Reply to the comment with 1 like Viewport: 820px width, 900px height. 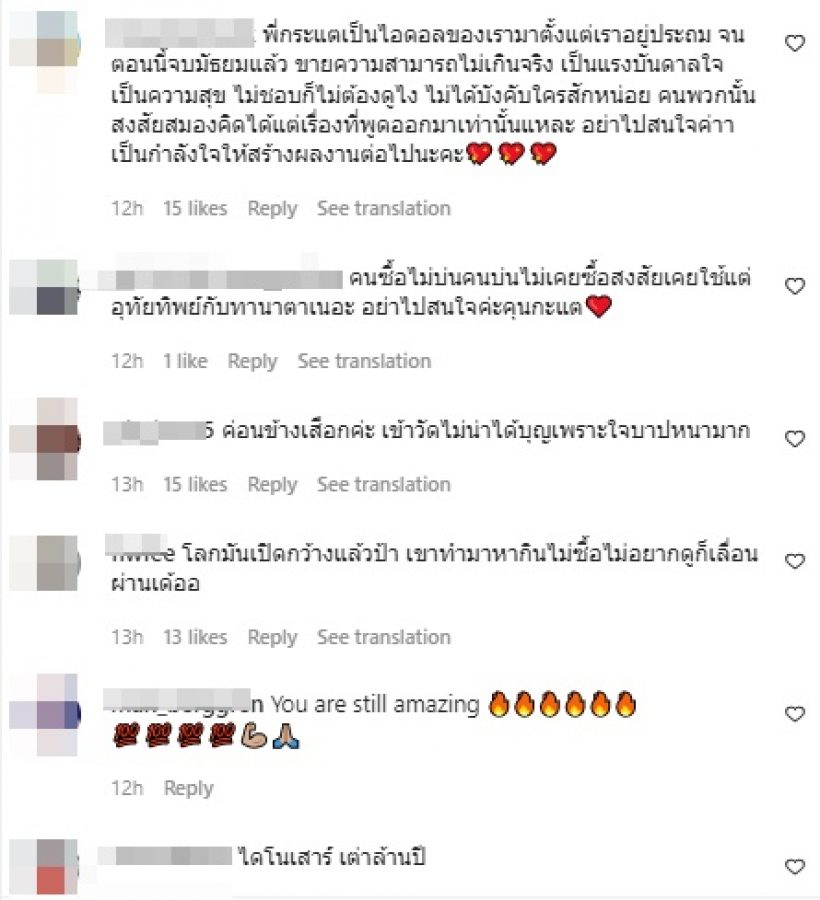coord(252,361)
